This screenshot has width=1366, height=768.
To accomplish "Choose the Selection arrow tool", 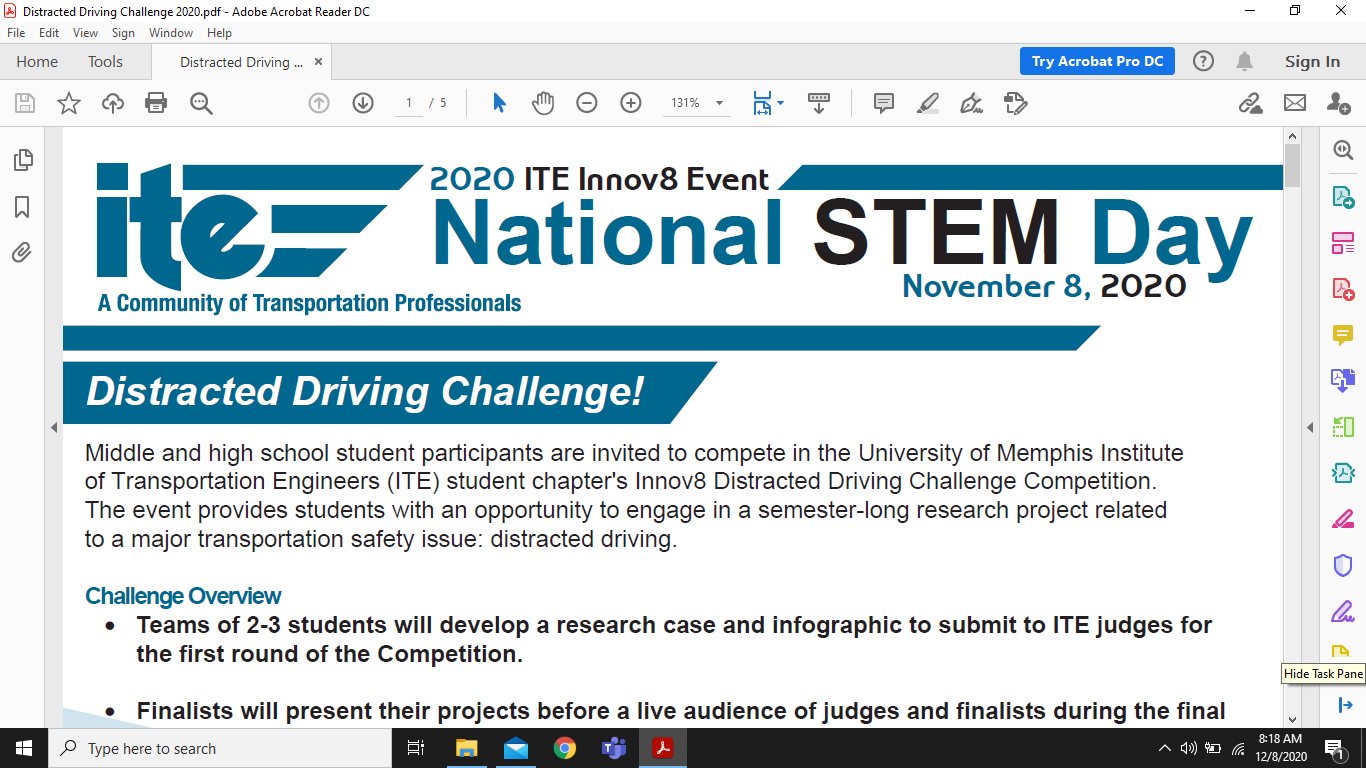I will [500, 103].
